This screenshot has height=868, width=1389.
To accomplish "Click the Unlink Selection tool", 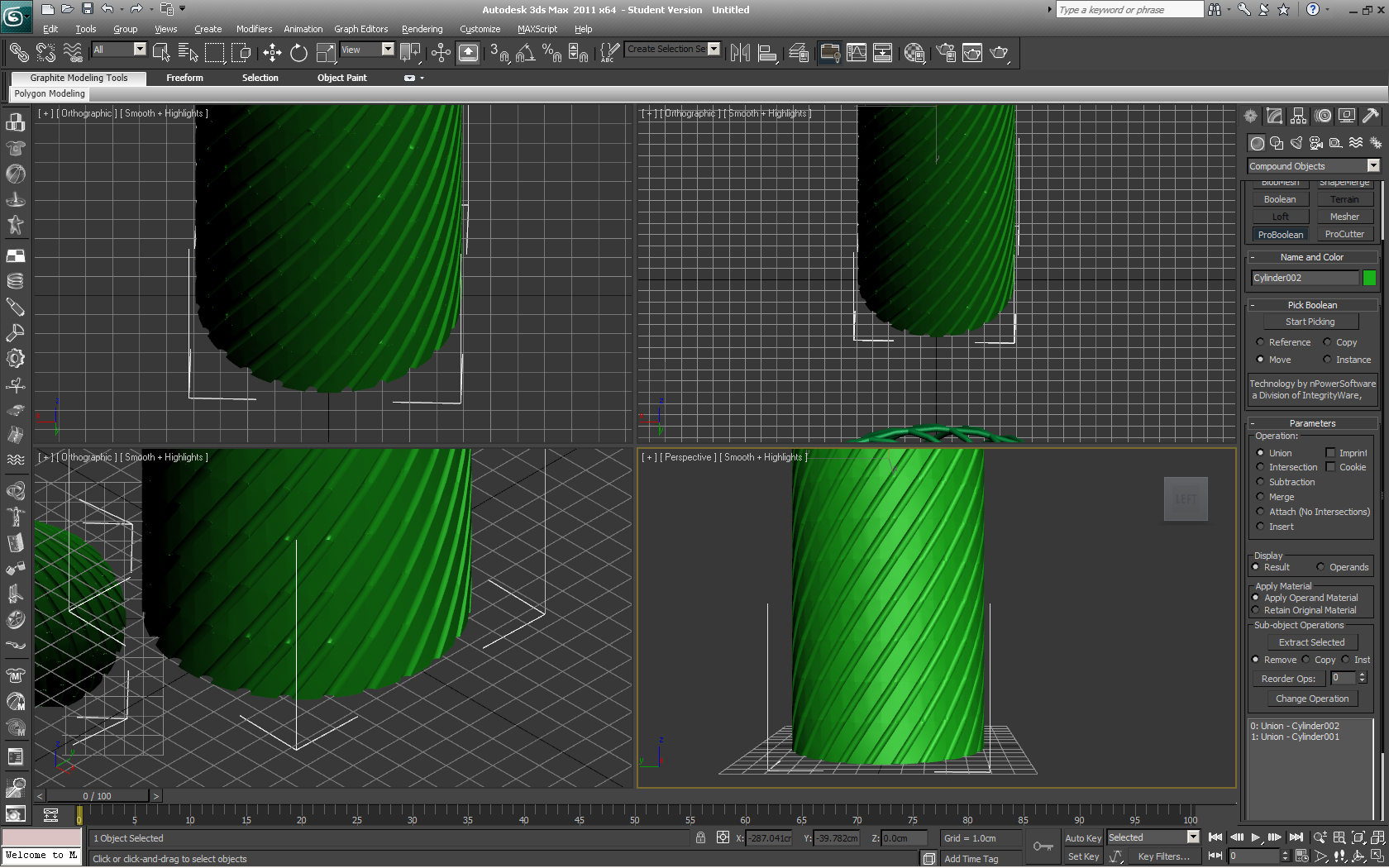I will pyautogui.click(x=45, y=53).
